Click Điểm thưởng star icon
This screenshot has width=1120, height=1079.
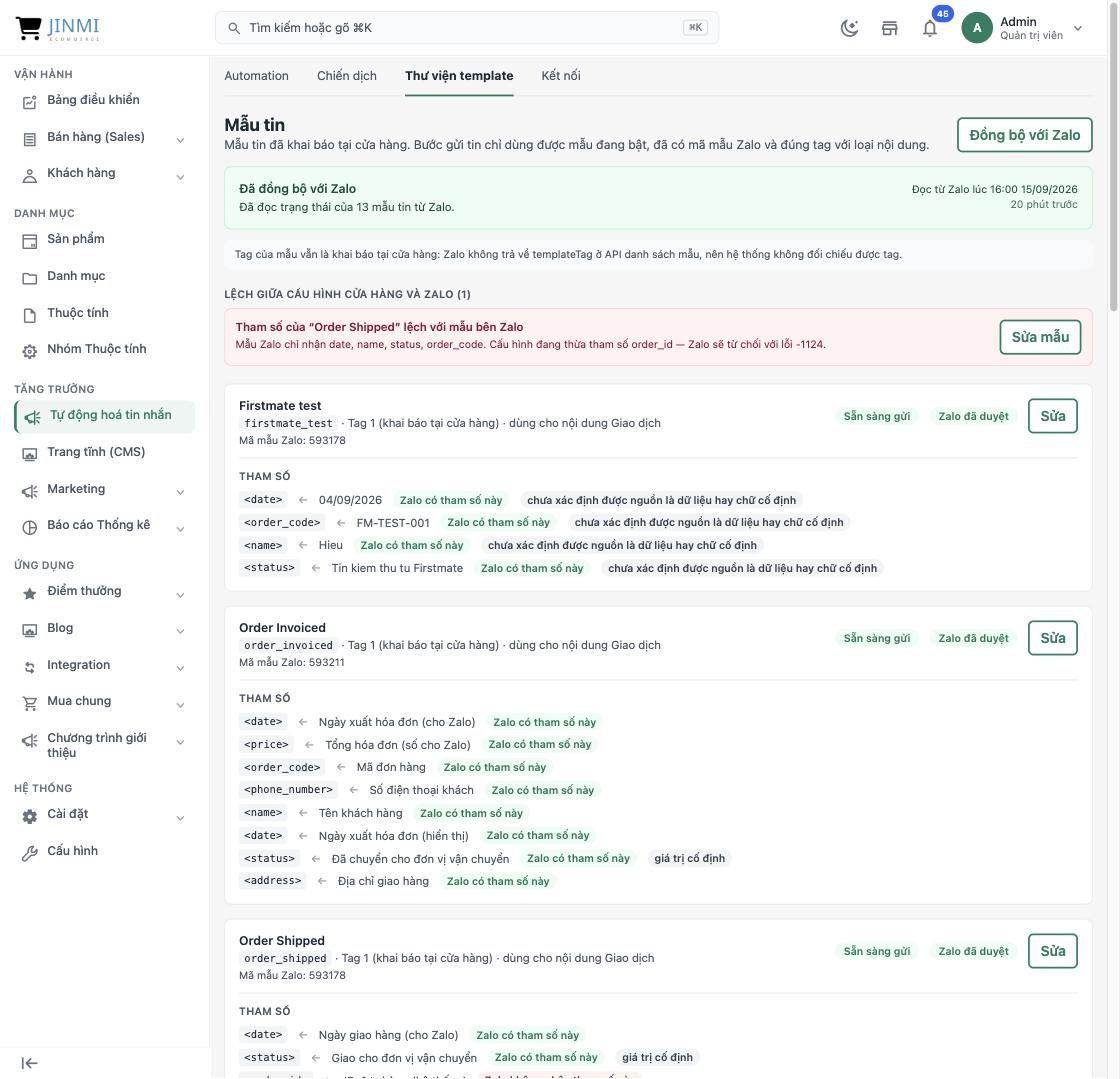pyautogui.click(x=29, y=593)
